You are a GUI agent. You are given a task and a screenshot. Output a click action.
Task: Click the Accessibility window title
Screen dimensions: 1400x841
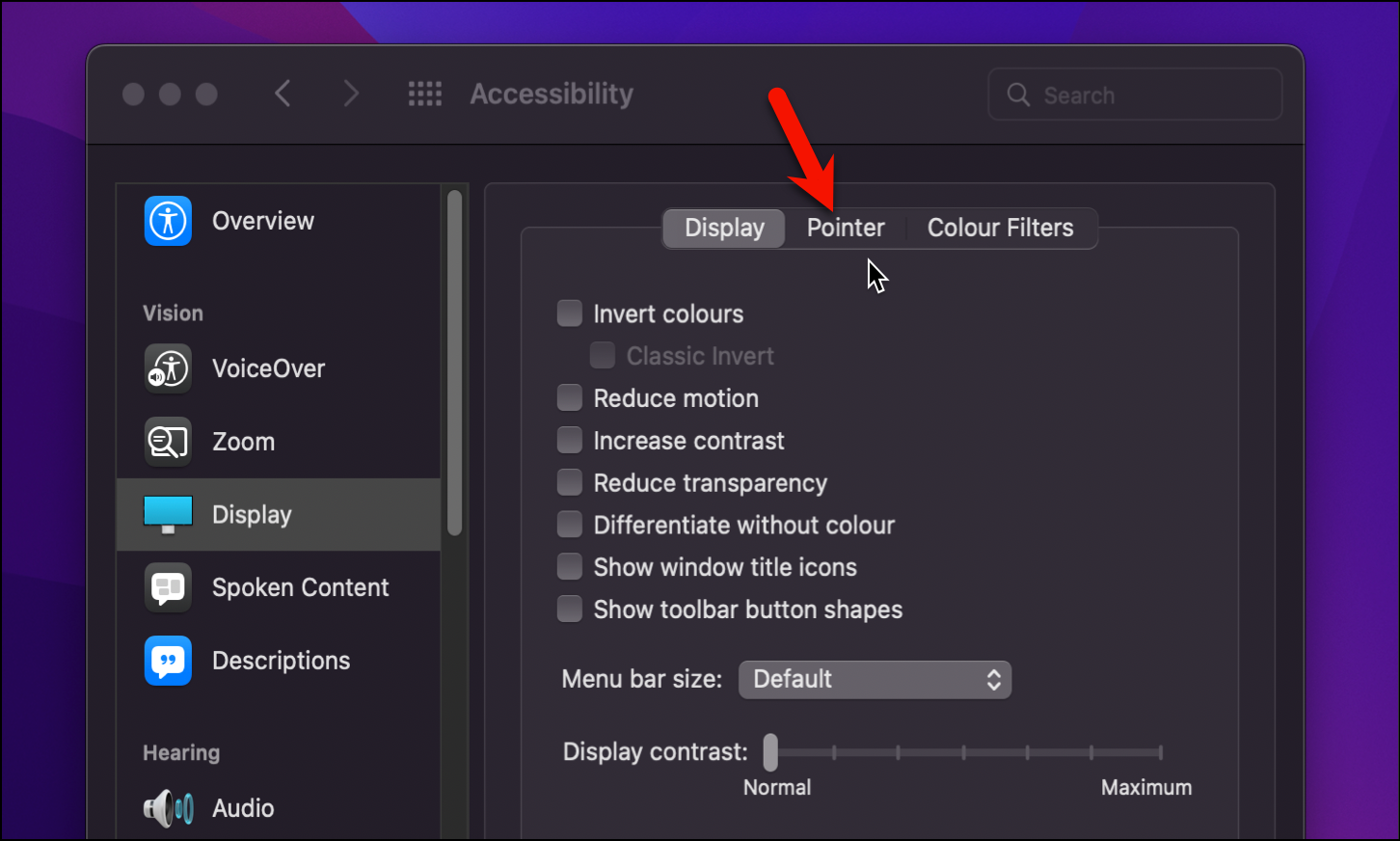click(552, 94)
